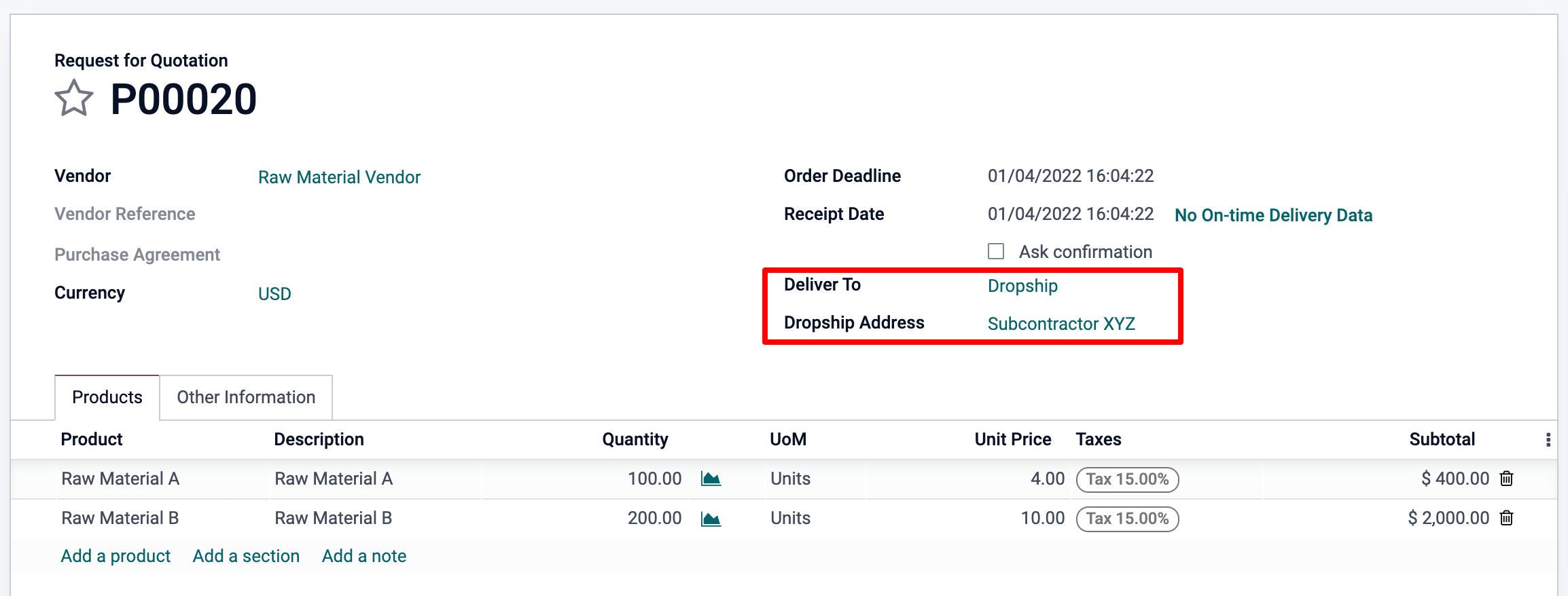The height and width of the screenshot is (596, 1568).
Task: Click No On-time Delivery Data link
Action: tap(1273, 215)
